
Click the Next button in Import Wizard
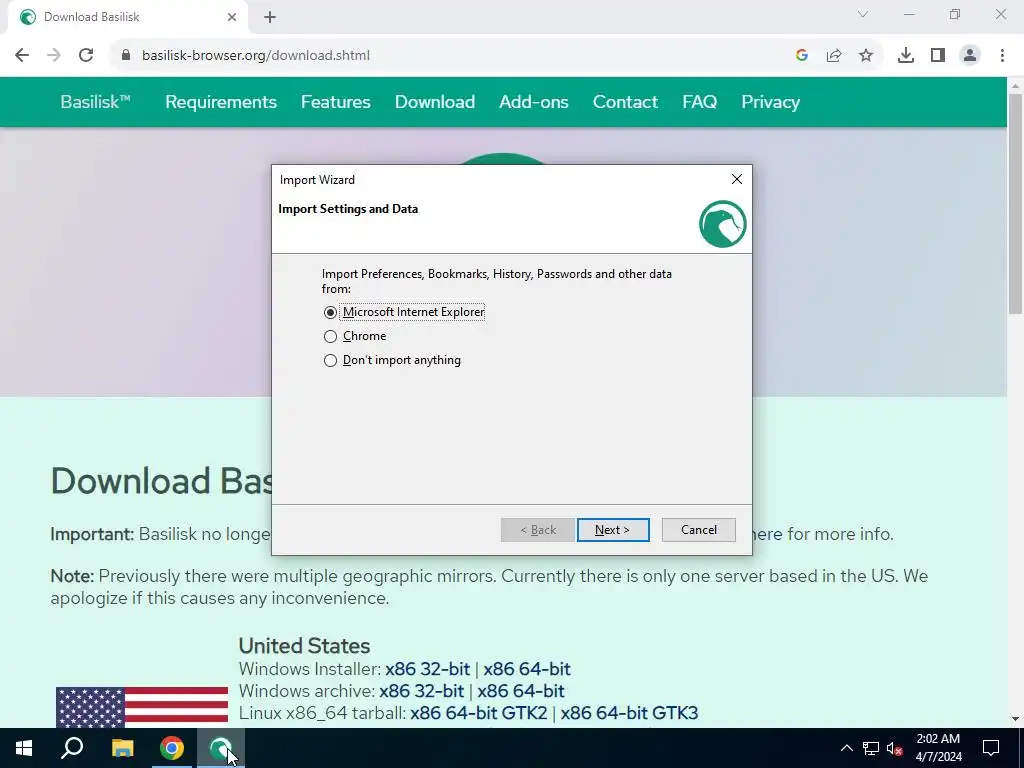point(613,530)
